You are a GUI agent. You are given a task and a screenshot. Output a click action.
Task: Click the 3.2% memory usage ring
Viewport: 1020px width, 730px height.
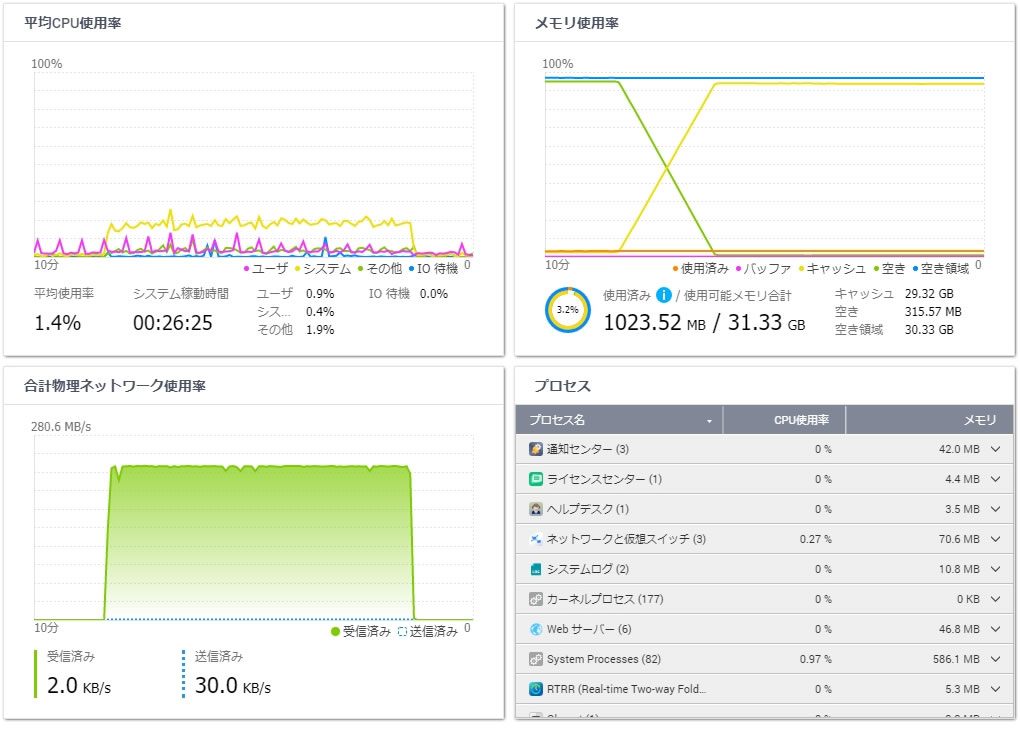coord(567,310)
